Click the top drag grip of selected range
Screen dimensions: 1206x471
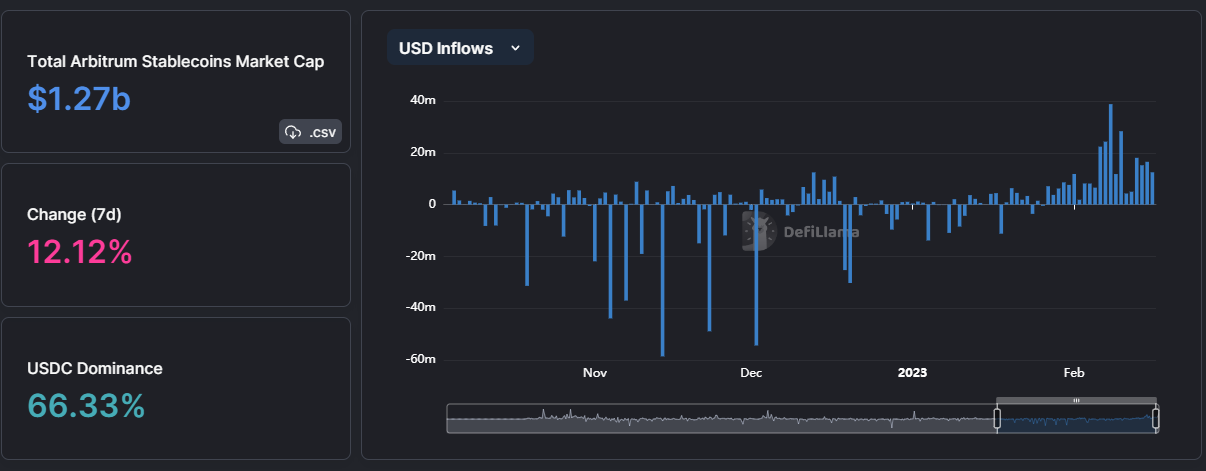click(x=1076, y=400)
